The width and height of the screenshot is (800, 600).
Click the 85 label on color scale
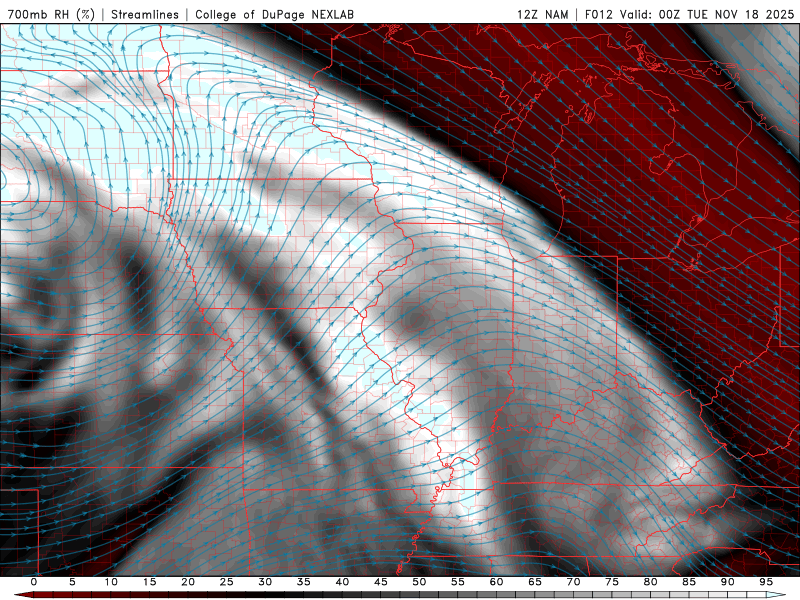pos(689,582)
